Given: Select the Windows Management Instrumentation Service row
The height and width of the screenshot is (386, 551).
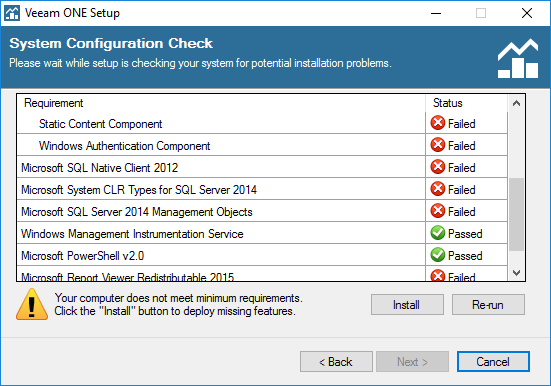Looking at the screenshot, I should pos(262,233).
